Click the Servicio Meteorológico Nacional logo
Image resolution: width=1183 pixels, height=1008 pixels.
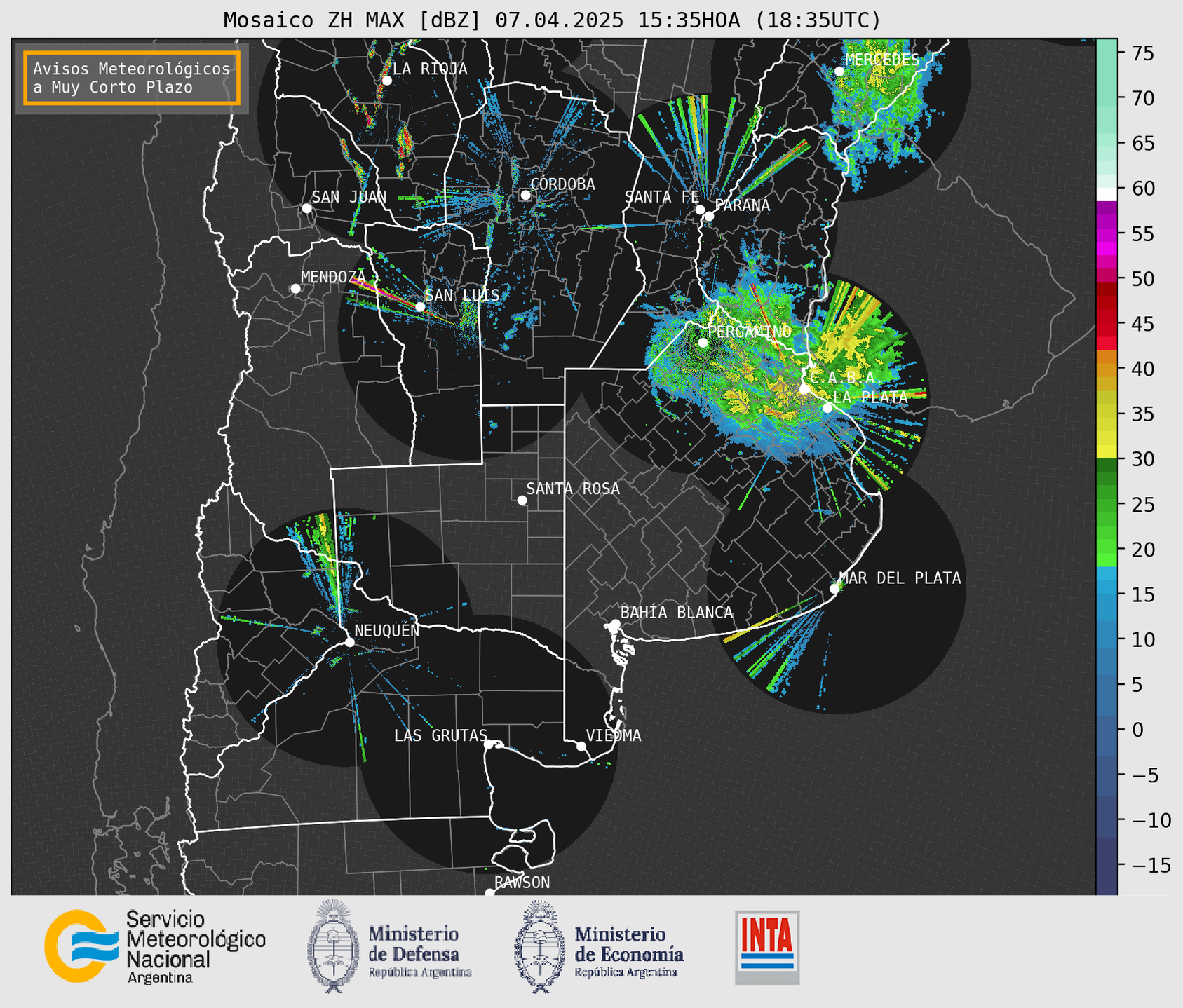(80, 946)
